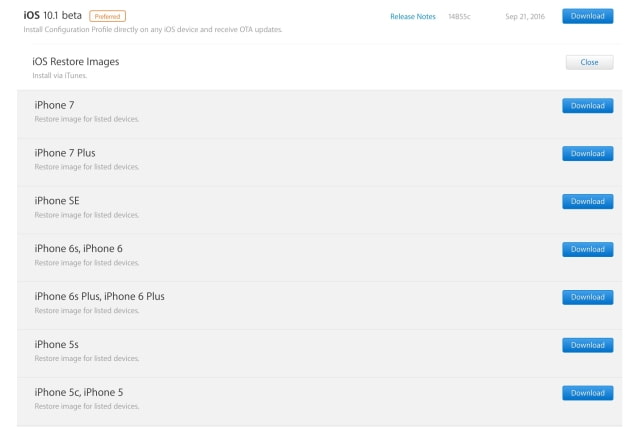Download the iPhone 6s, iPhone 6 image
Image resolution: width=640 pixels, height=427 pixels.
587,249
